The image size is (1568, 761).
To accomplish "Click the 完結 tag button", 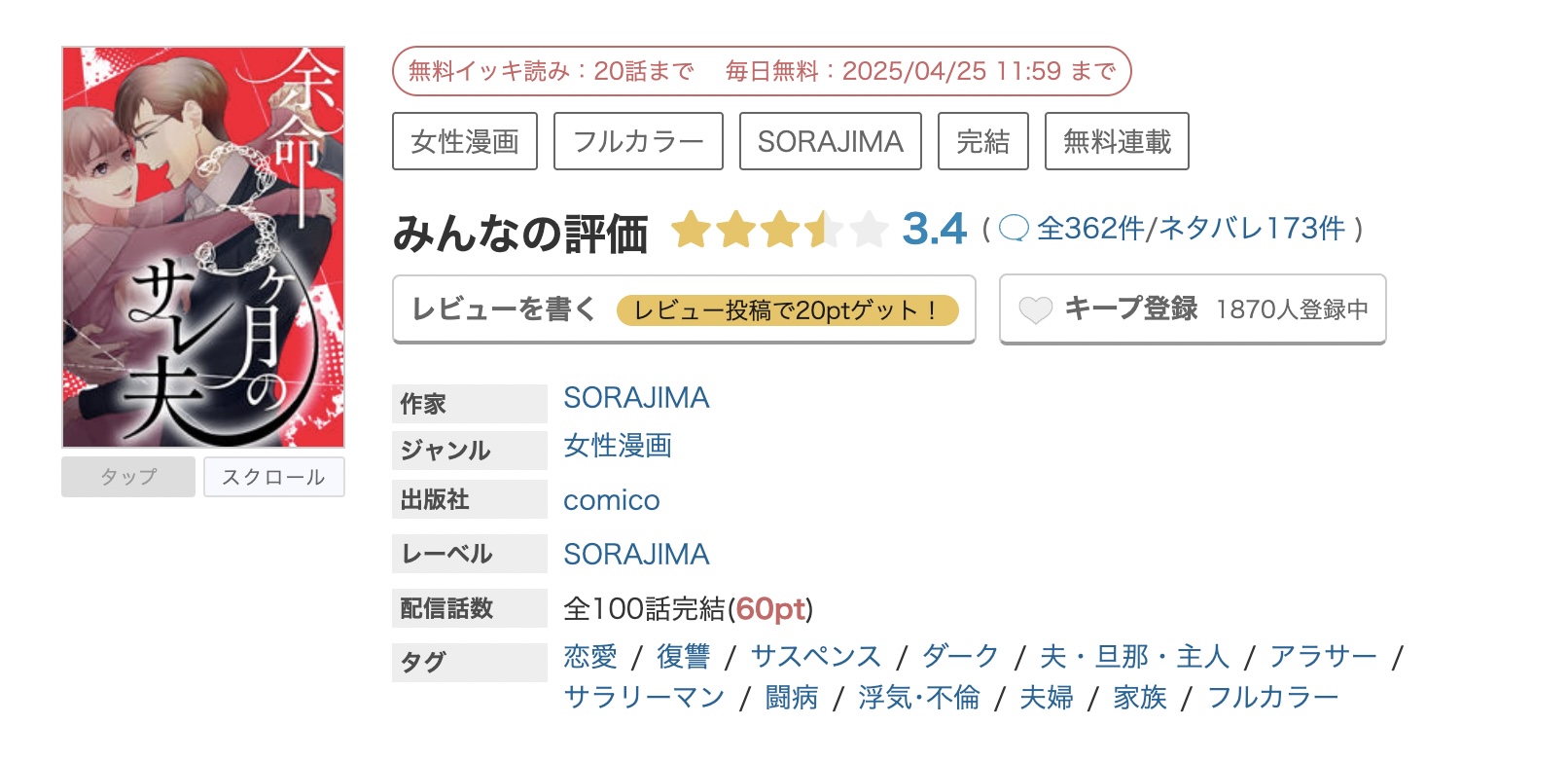I will [982, 141].
